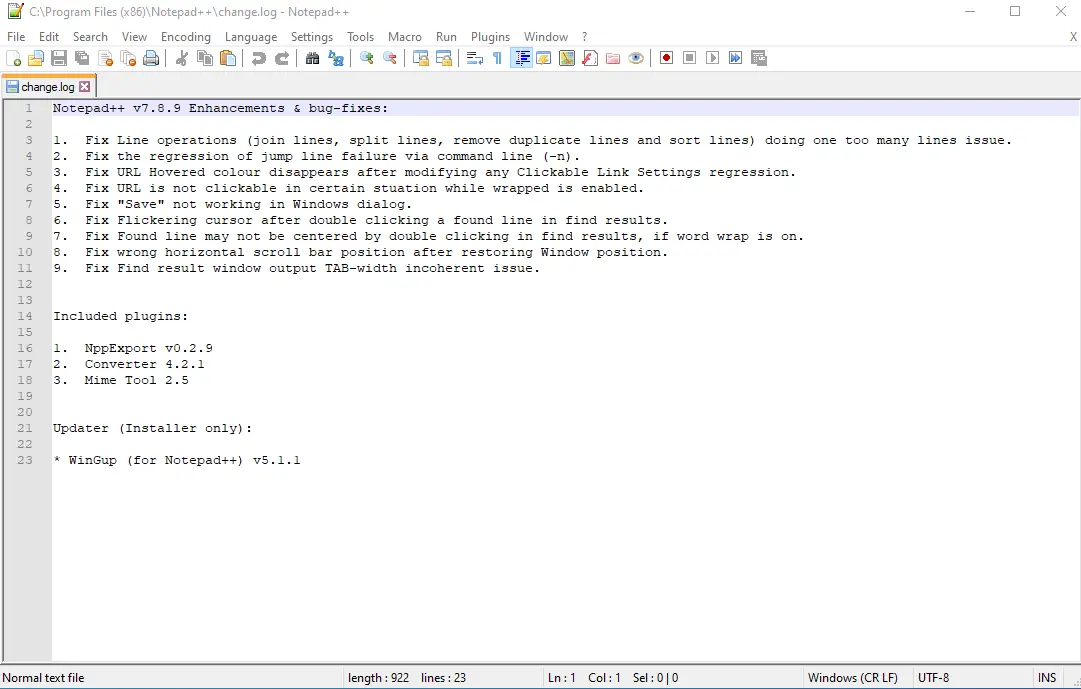This screenshot has width=1081, height=689.
Task: Toggle Word Wrap on the toolbar
Action: click(474, 59)
